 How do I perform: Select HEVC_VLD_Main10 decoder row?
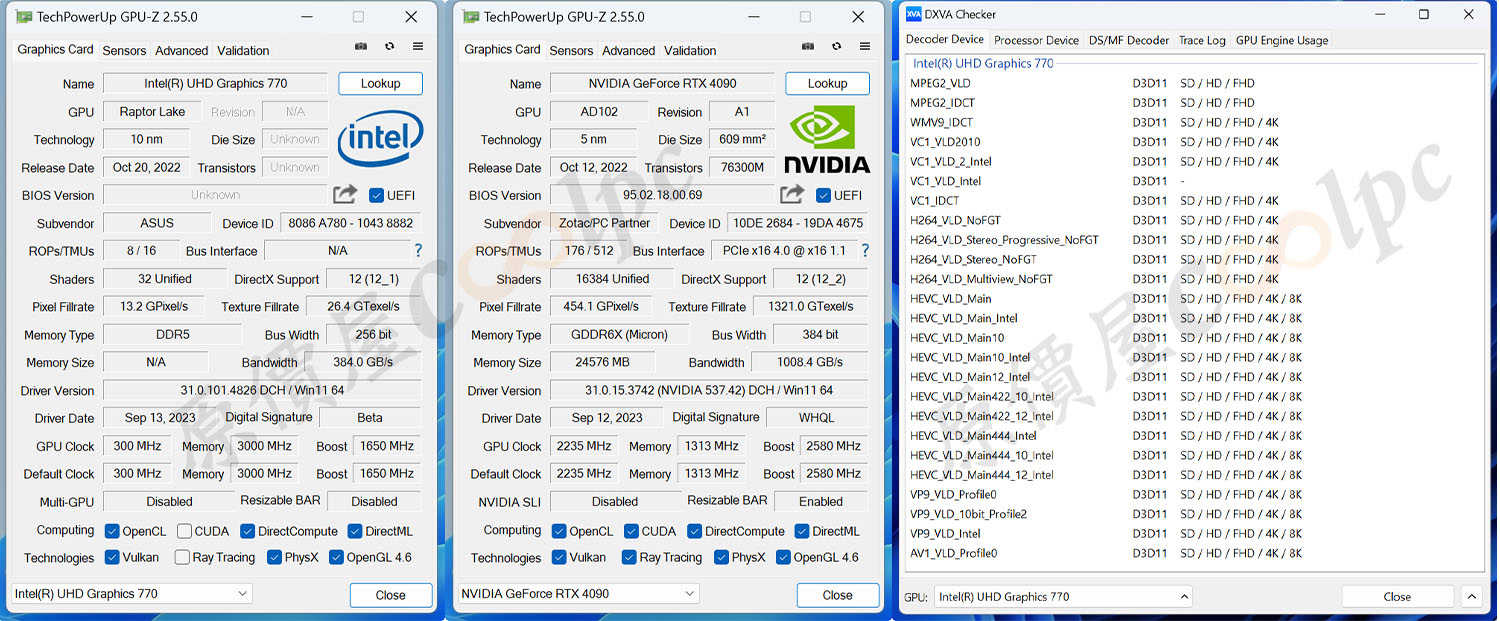tap(1193, 338)
